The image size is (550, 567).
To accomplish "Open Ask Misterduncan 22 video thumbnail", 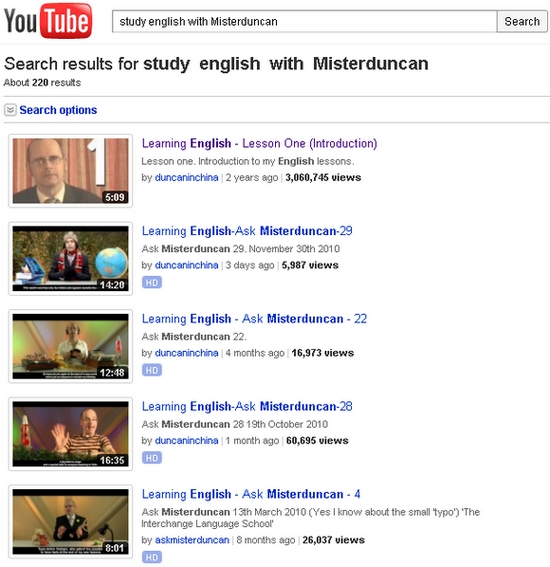I will (71, 346).
